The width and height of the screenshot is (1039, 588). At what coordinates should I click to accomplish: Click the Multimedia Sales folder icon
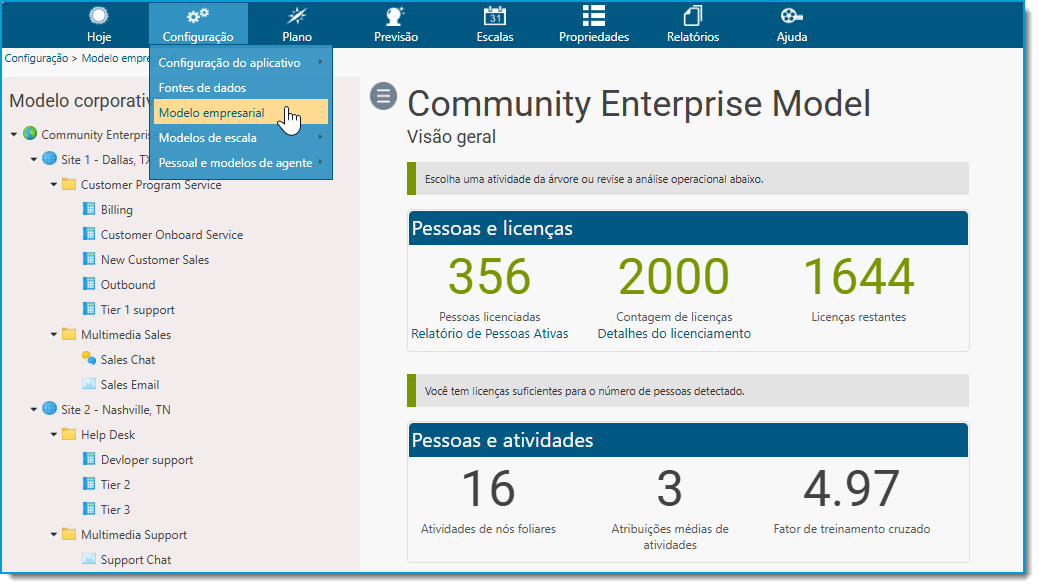point(69,334)
